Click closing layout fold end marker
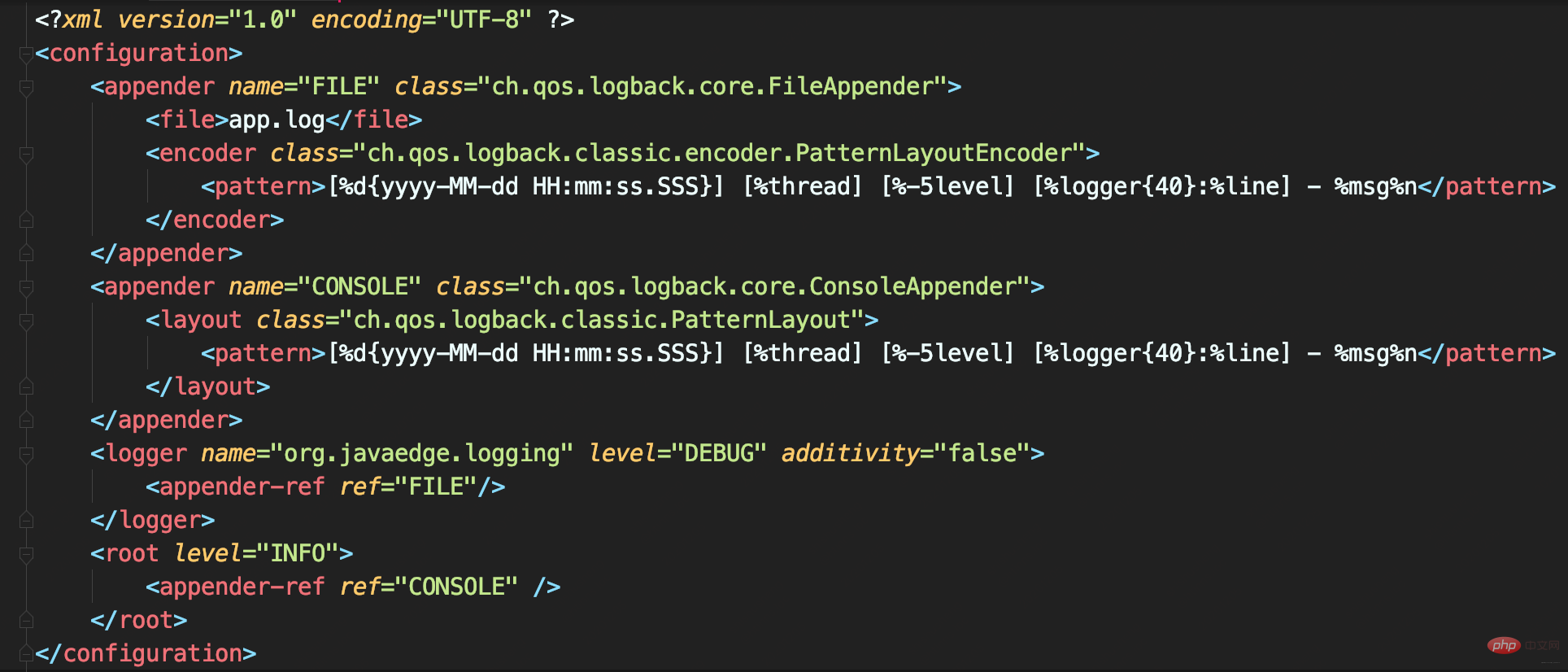The height and width of the screenshot is (672, 1568). (x=26, y=386)
